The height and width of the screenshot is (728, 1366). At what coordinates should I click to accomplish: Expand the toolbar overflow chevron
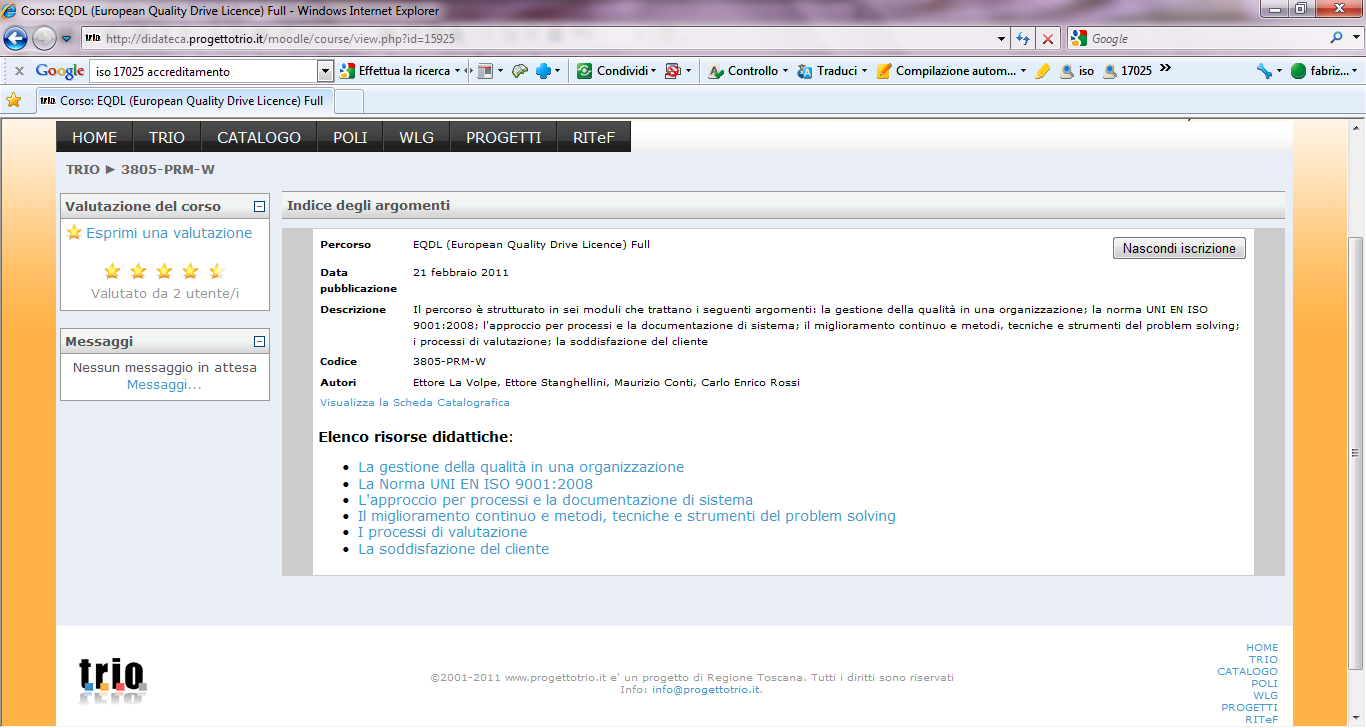click(x=1165, y=70)
